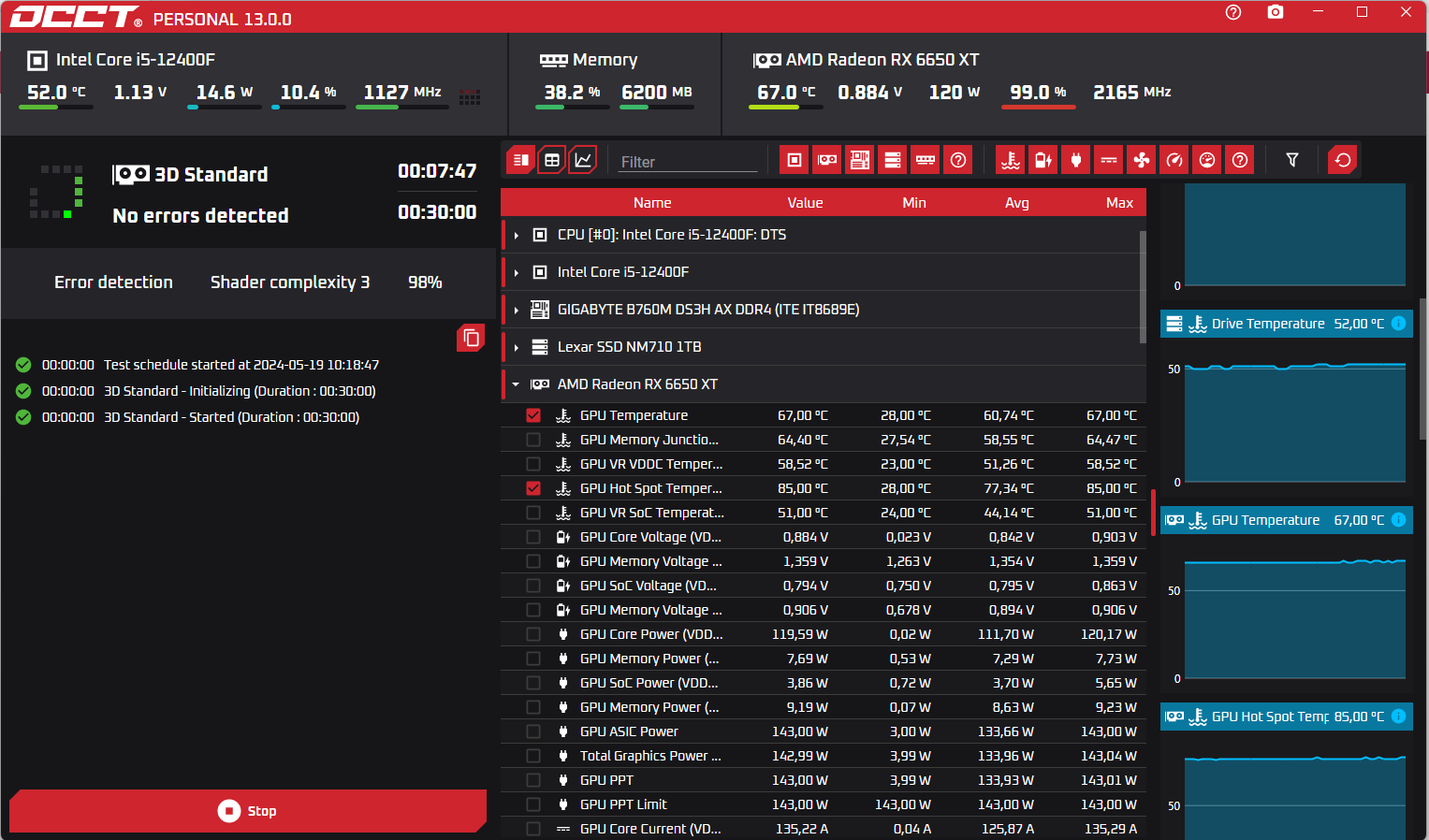Click the Error detection setting label
This screenshot has height=840, width=1429.
pyautogui.click(x=113, y=282)
